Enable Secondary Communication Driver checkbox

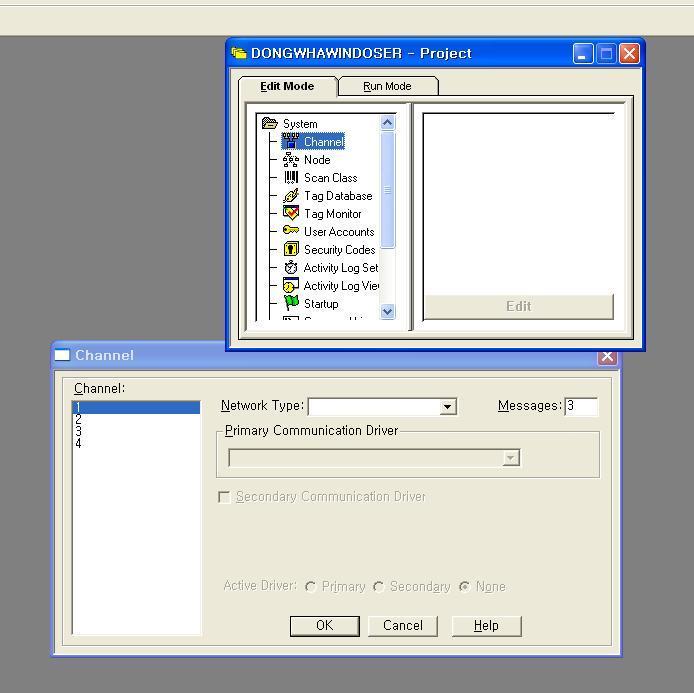pos(224,497)
